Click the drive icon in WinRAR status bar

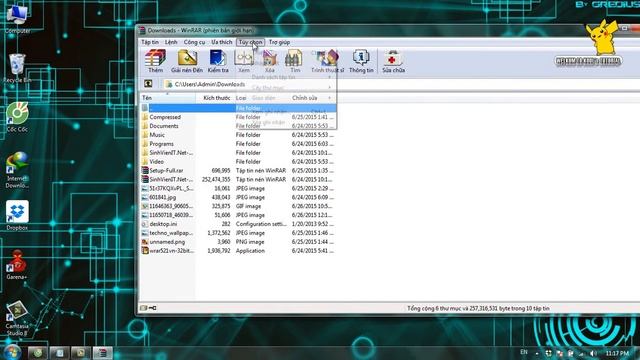tap(143, 308)
